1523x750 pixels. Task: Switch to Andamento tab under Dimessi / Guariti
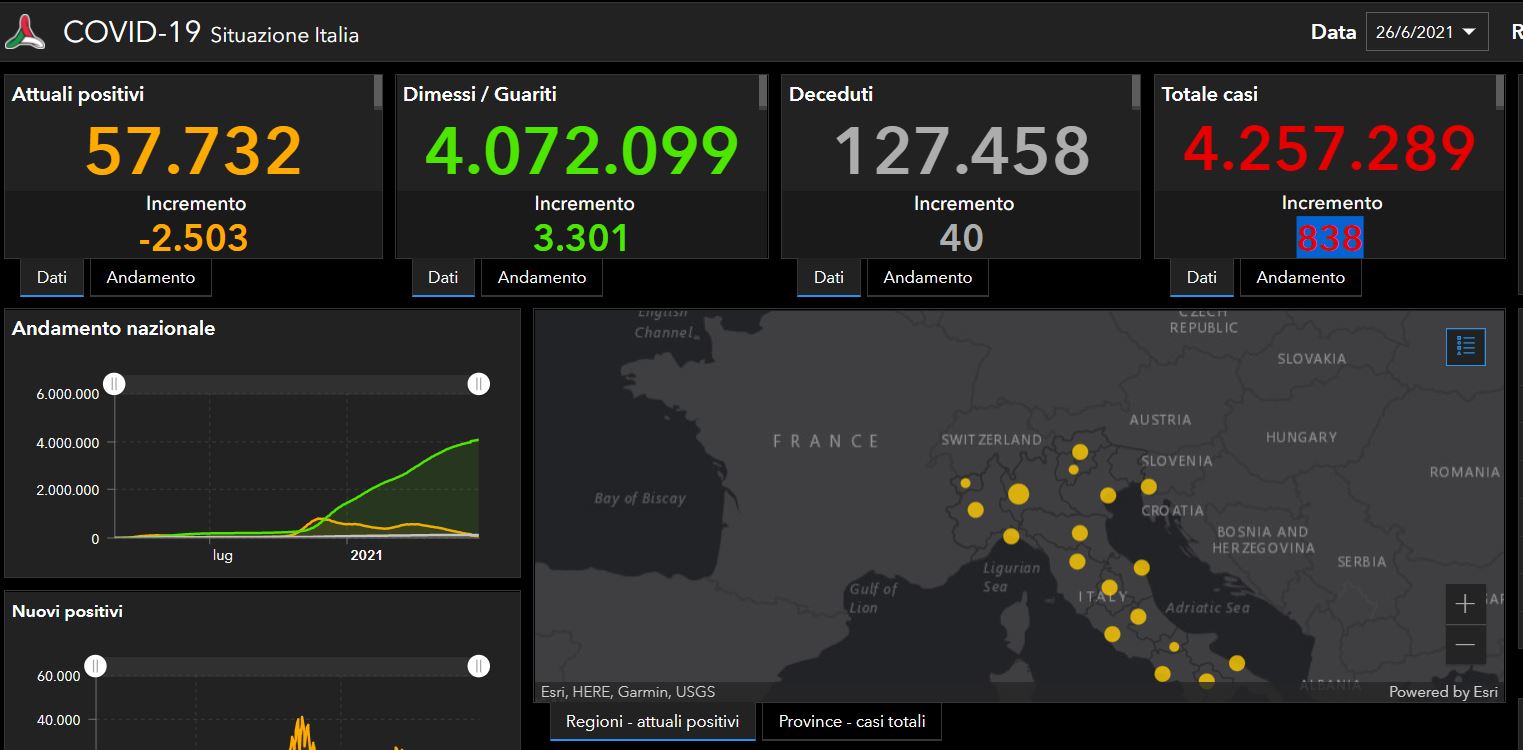tap(542, 277)
